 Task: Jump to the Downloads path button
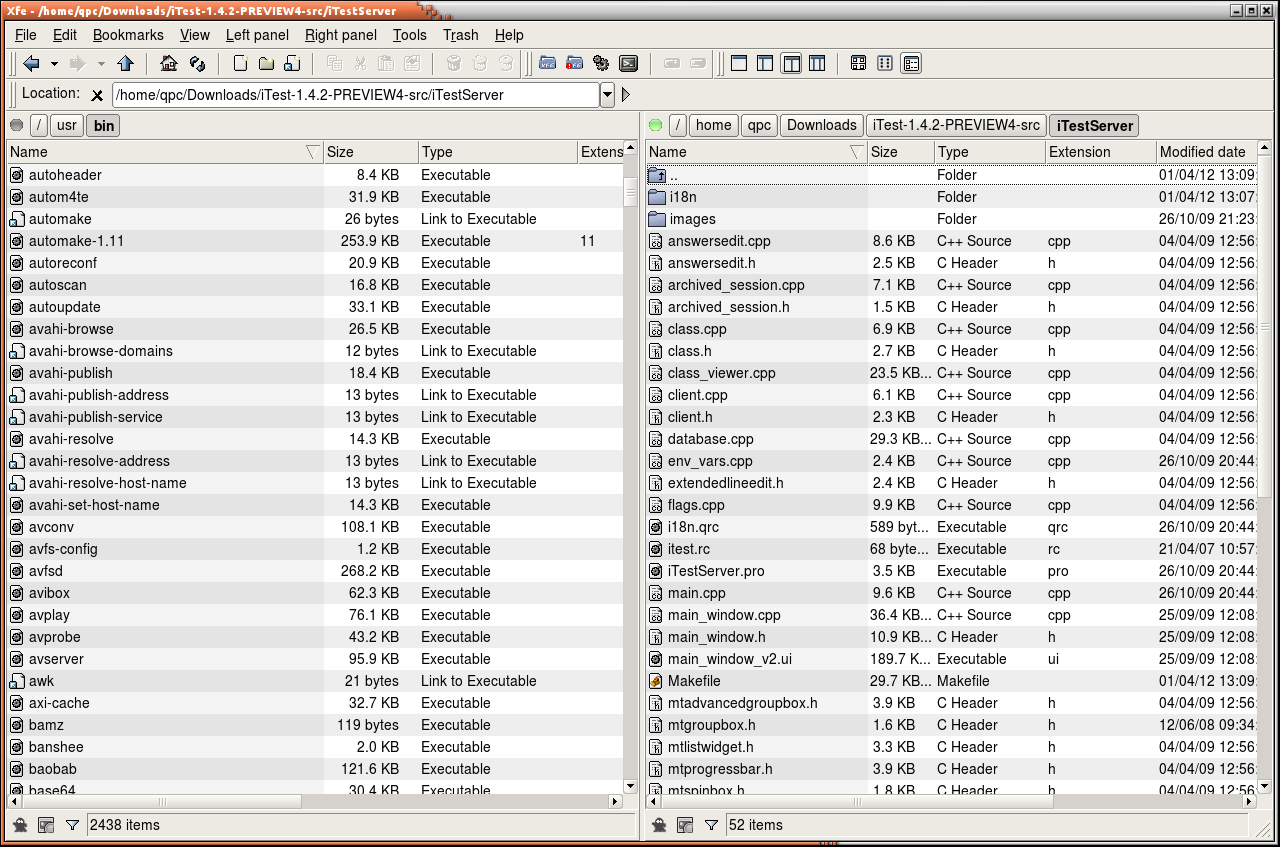[820, 125]
